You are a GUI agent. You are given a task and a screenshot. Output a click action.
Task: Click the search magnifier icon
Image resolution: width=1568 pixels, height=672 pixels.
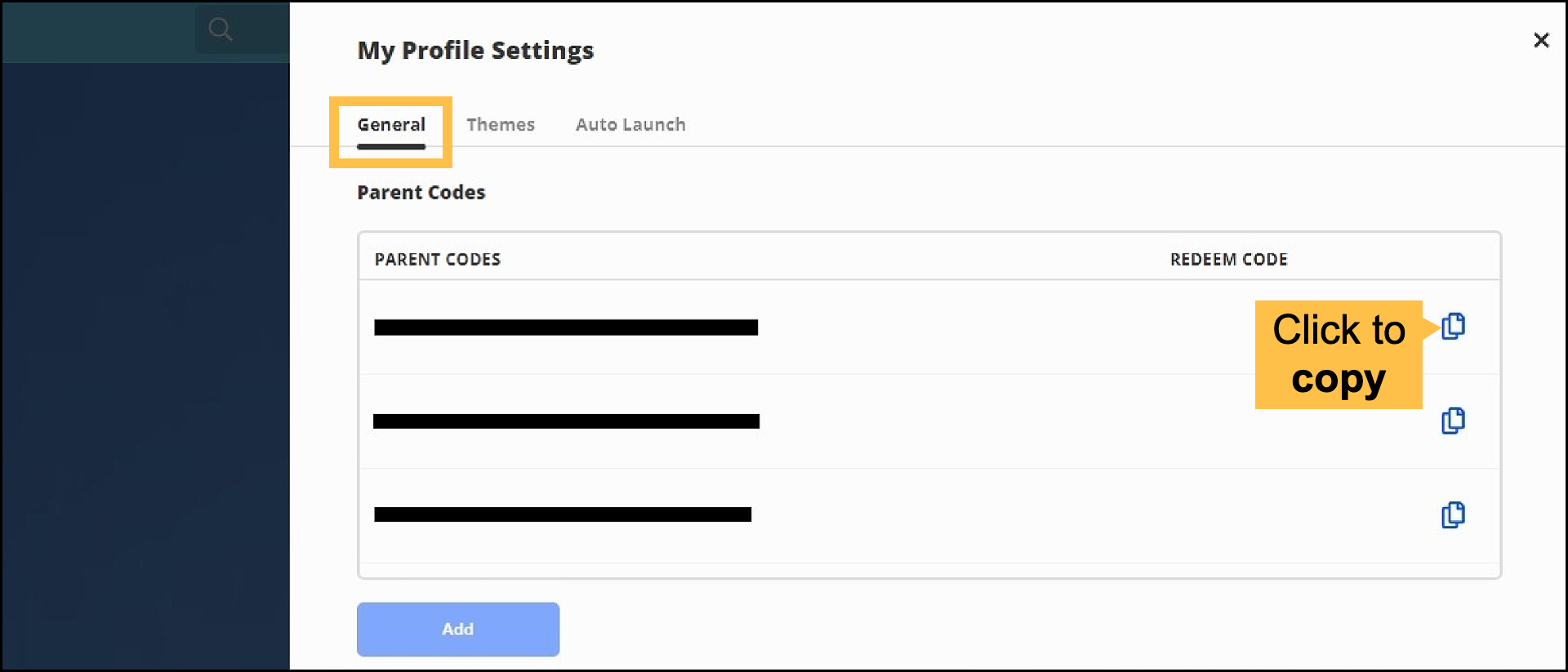pyautogui.click(x=220, y=29)
